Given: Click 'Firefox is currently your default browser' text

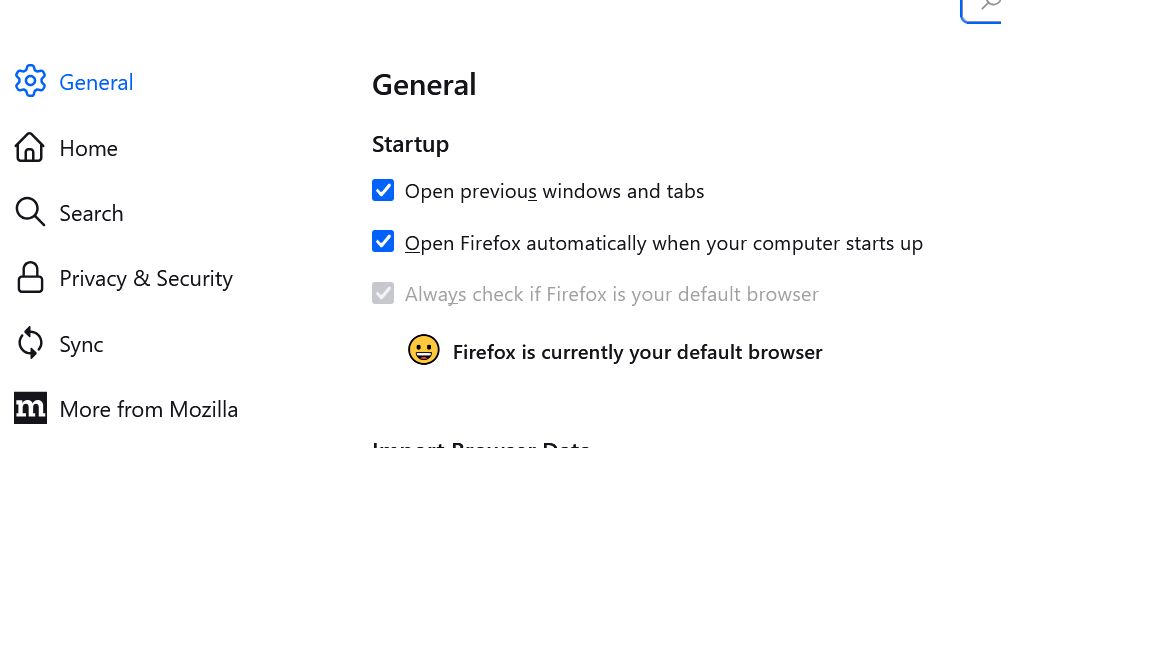Looking at the screenshot, I should click(x=637, y=352).
